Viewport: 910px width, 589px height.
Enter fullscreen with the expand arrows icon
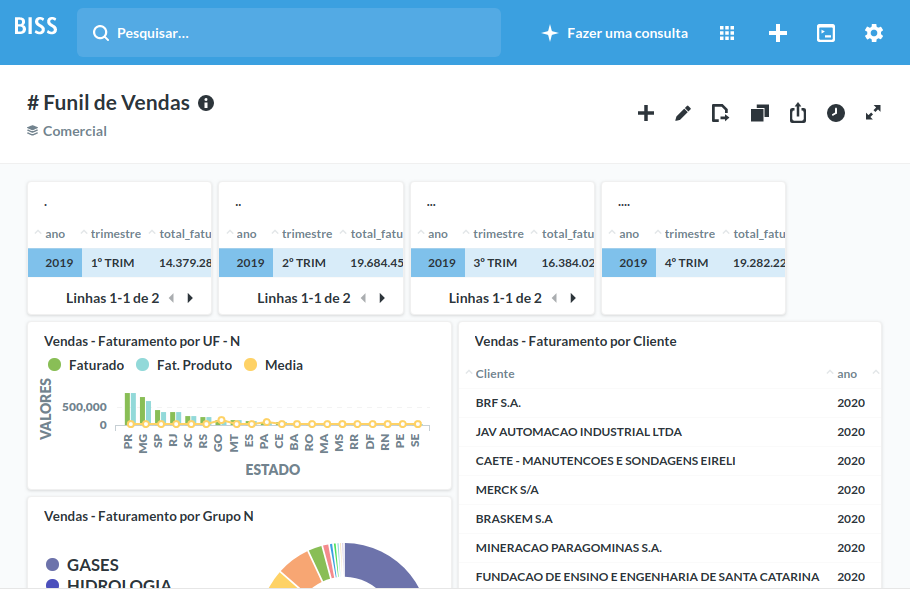(873, 113)
